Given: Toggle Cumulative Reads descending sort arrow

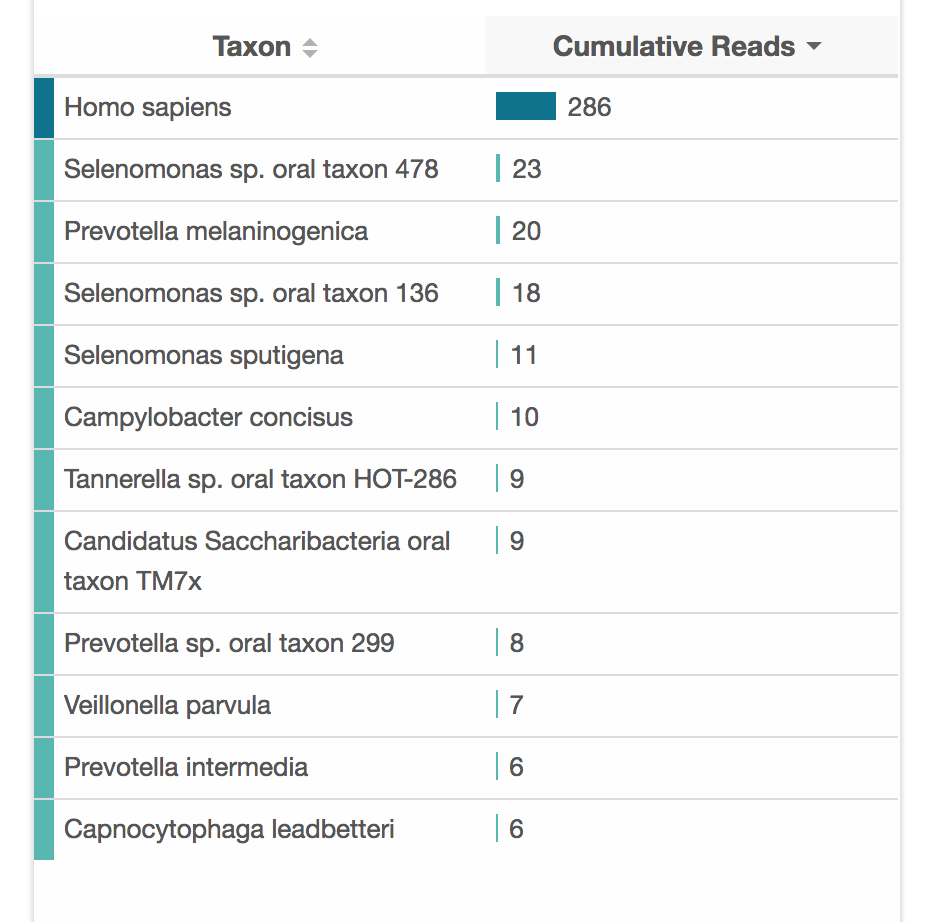Looking at the screenshot, I should point(813,47).
